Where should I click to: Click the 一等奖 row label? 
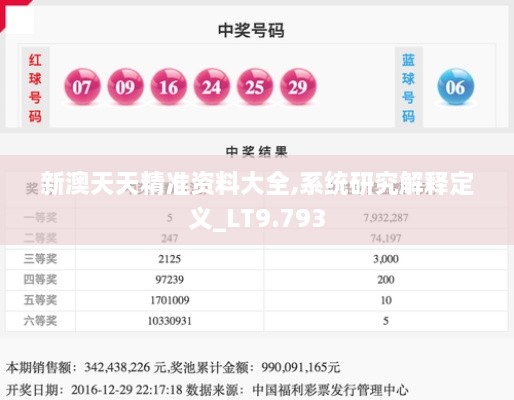[x=40, y=218]
